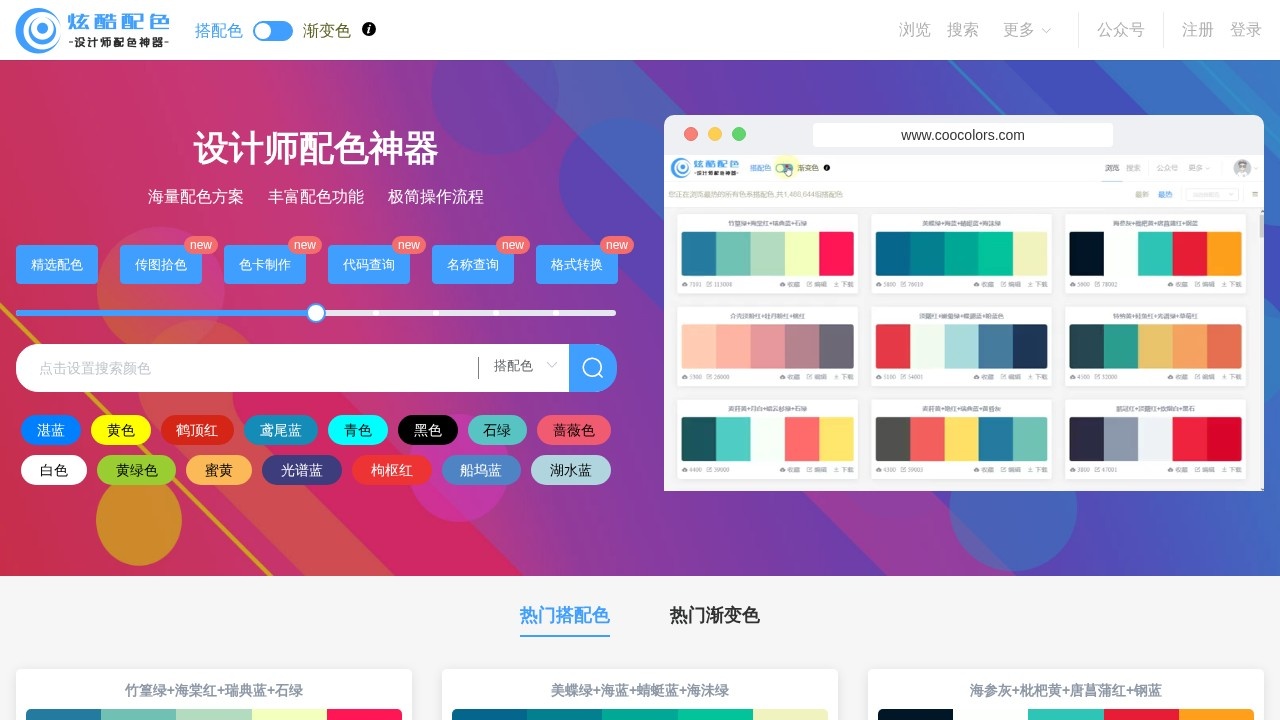
Task: Click the feature carousel slider handle
Action: click(x=316, y=313)
